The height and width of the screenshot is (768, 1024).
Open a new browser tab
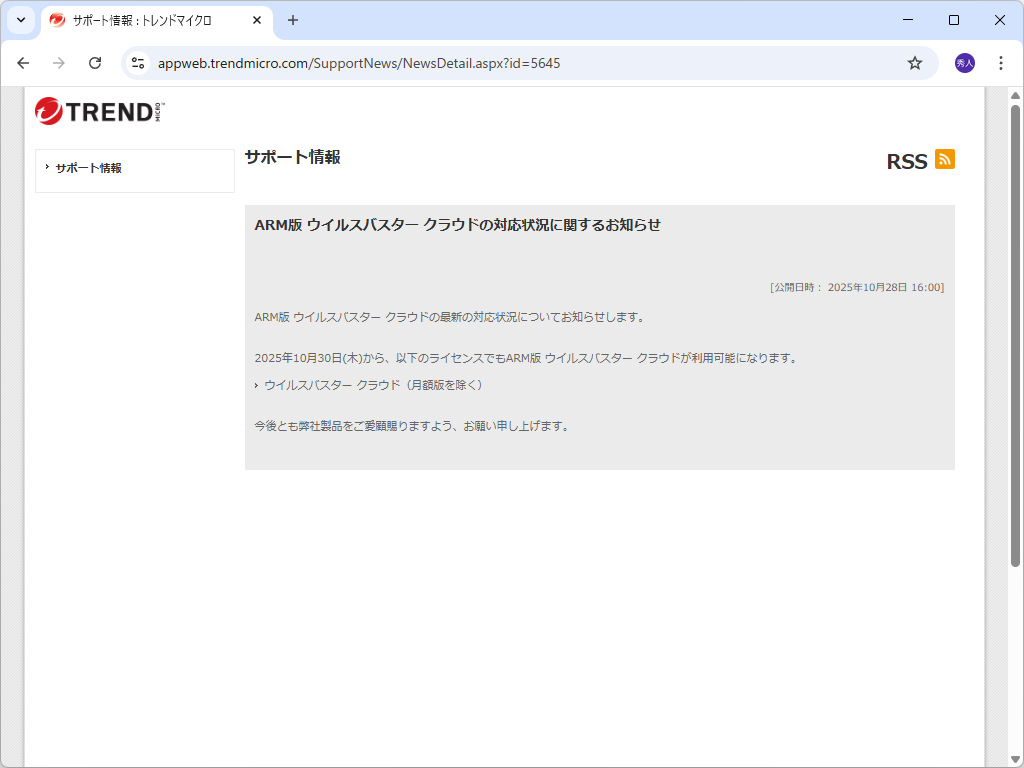(x=290, y=20)
